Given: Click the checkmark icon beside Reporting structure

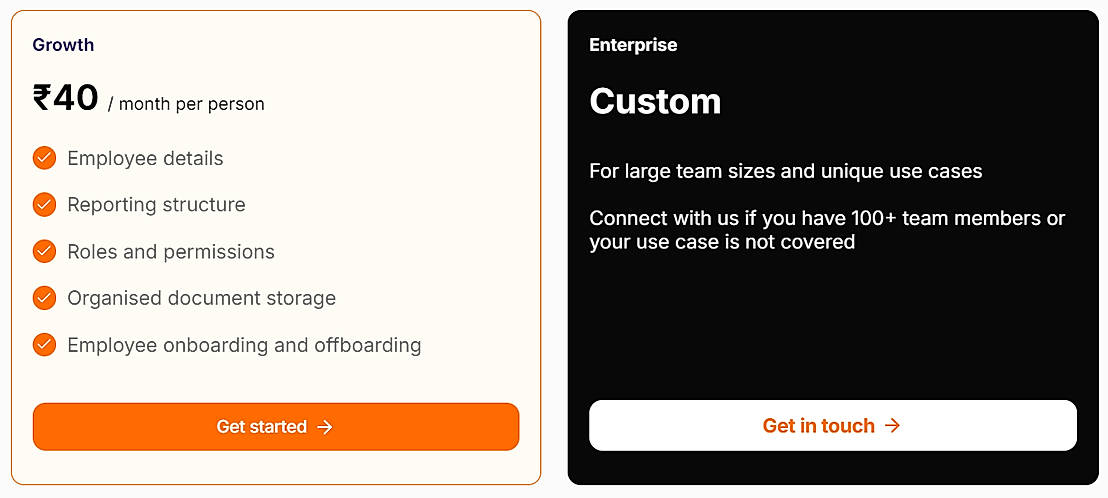Looking at the screenshot, I should coord(44,205).
